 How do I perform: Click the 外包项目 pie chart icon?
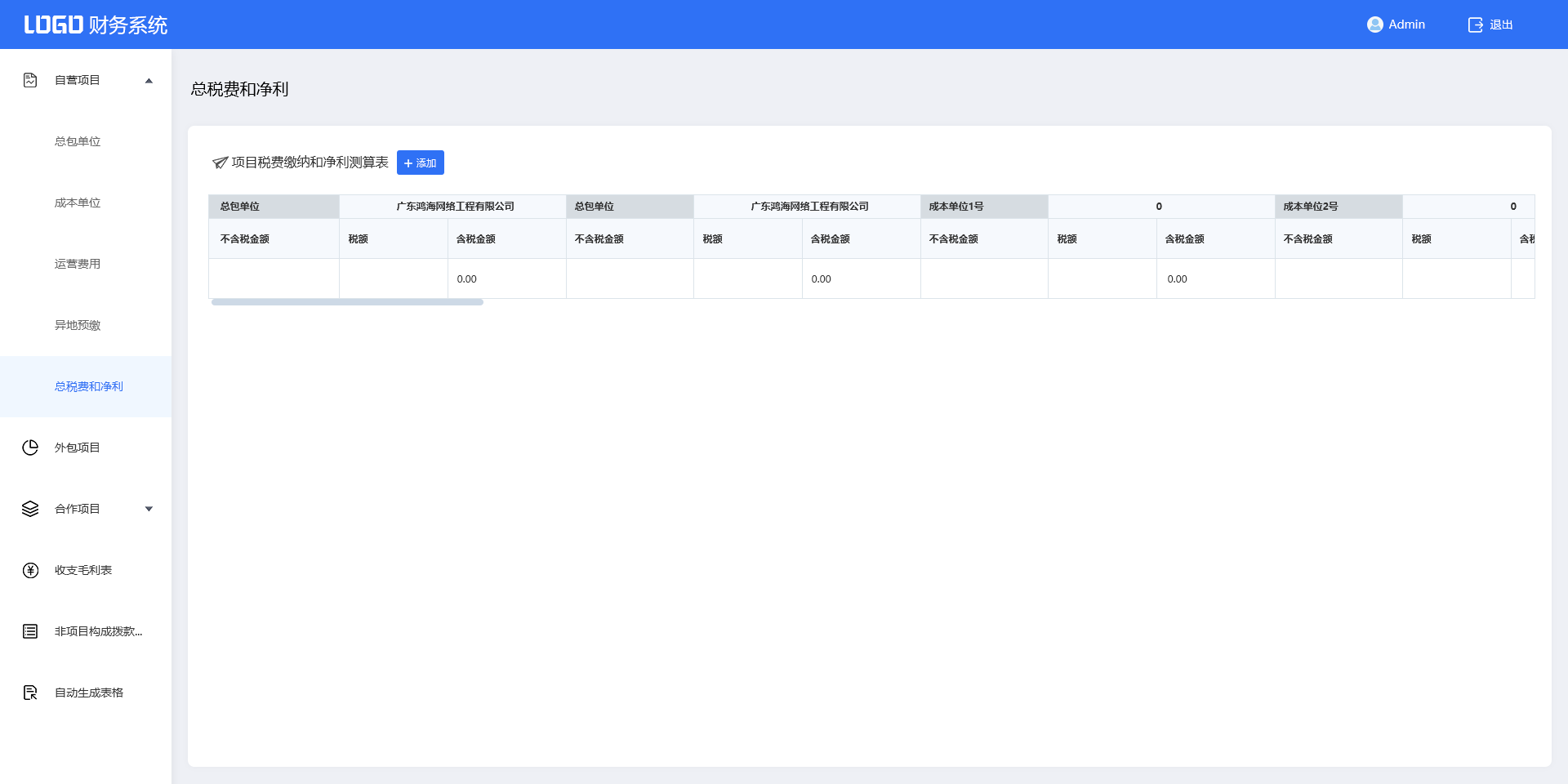point(30,448)
